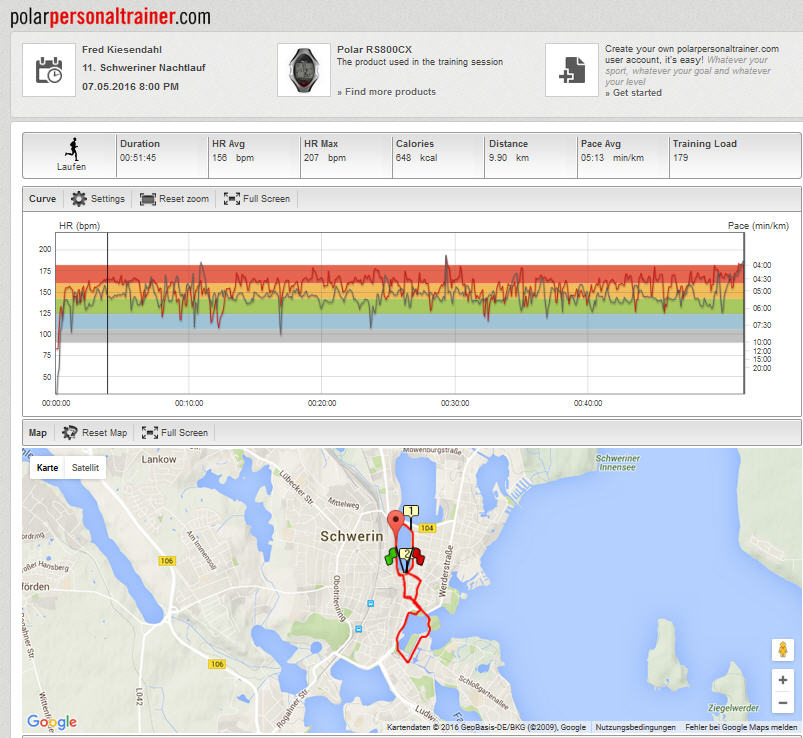Click the create account document-plus icon
Image resolution: width=803 pixels, height=738 pixels.
(x=572, y=70)
